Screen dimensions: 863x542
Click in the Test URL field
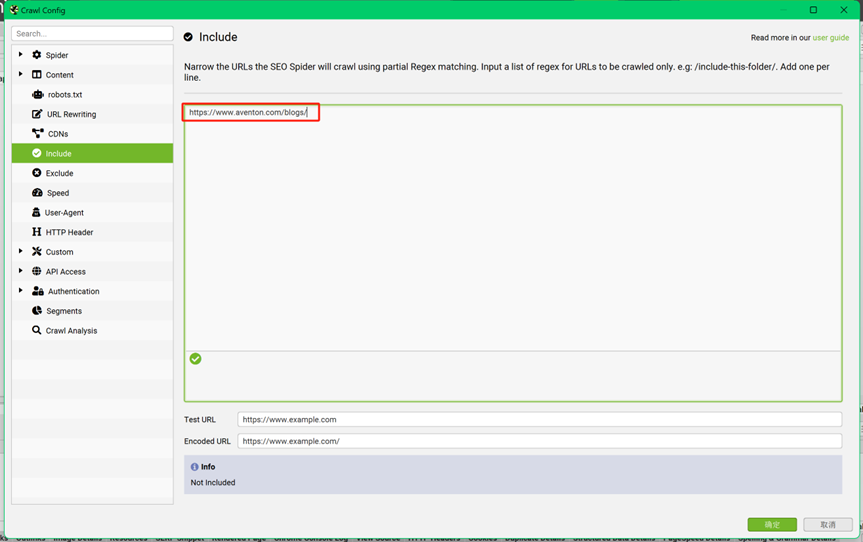tap(539, 420)
